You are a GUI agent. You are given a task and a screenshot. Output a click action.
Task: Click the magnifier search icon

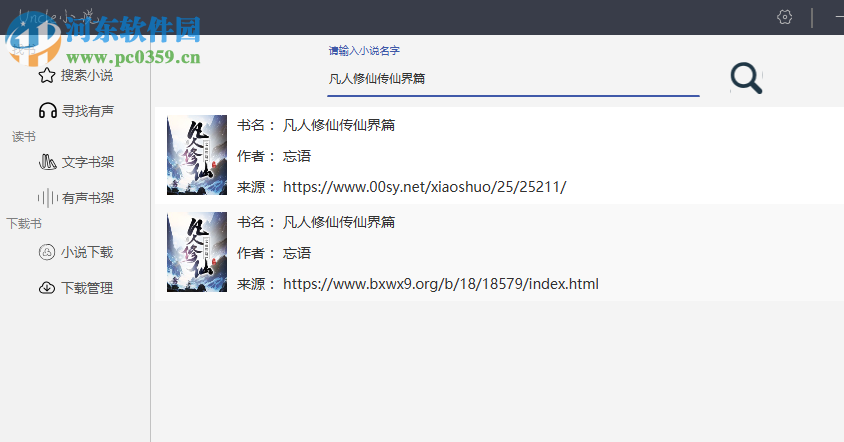(746, 79)
